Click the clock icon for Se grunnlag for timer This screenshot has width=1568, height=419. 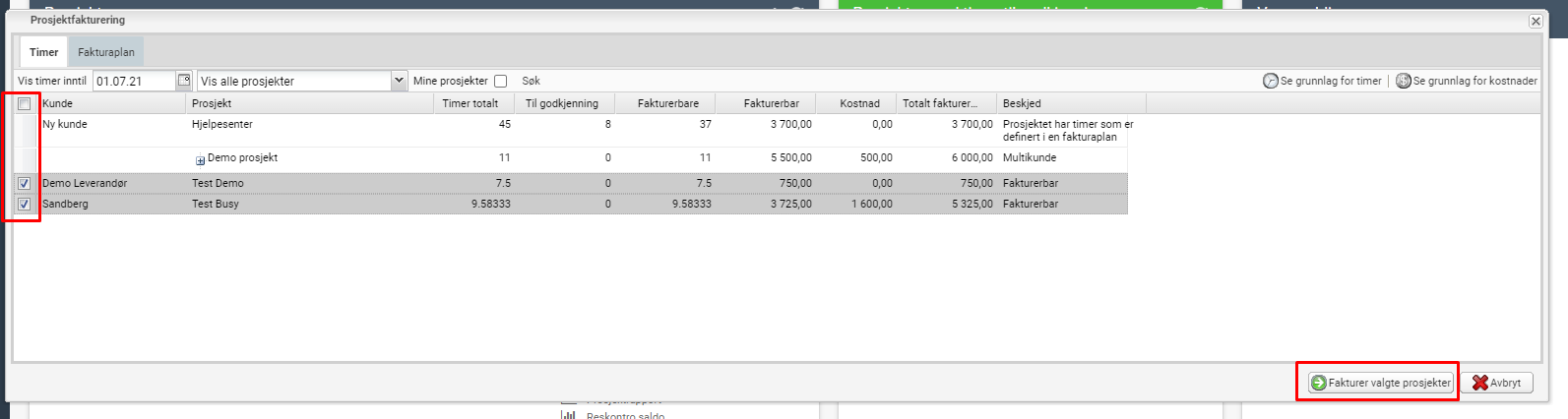[x=1271, y=81]
